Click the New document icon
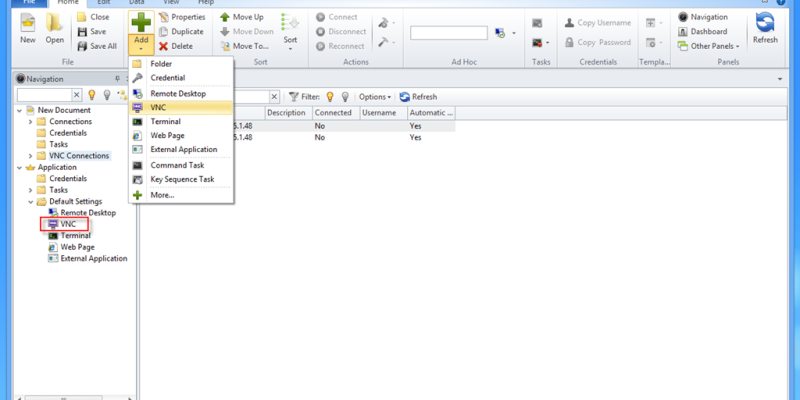Image resolution: width=800 pixels, height=400 pixels. point(27,22)
